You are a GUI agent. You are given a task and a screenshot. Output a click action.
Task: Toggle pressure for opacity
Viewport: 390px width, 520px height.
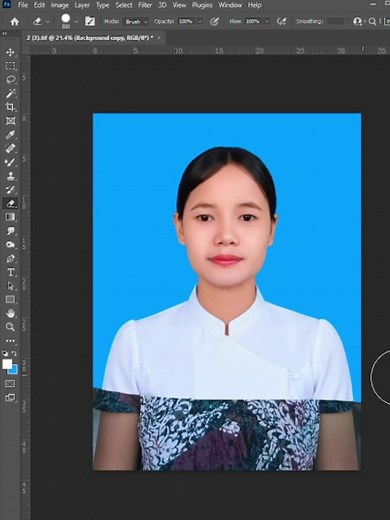[214, 22]
